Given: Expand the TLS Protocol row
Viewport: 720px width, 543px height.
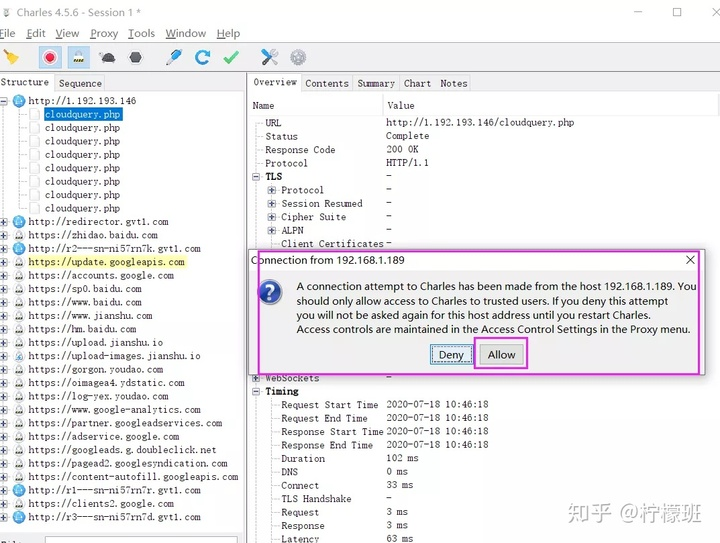Looking at the screenshot, I should [x=272, y=190].
